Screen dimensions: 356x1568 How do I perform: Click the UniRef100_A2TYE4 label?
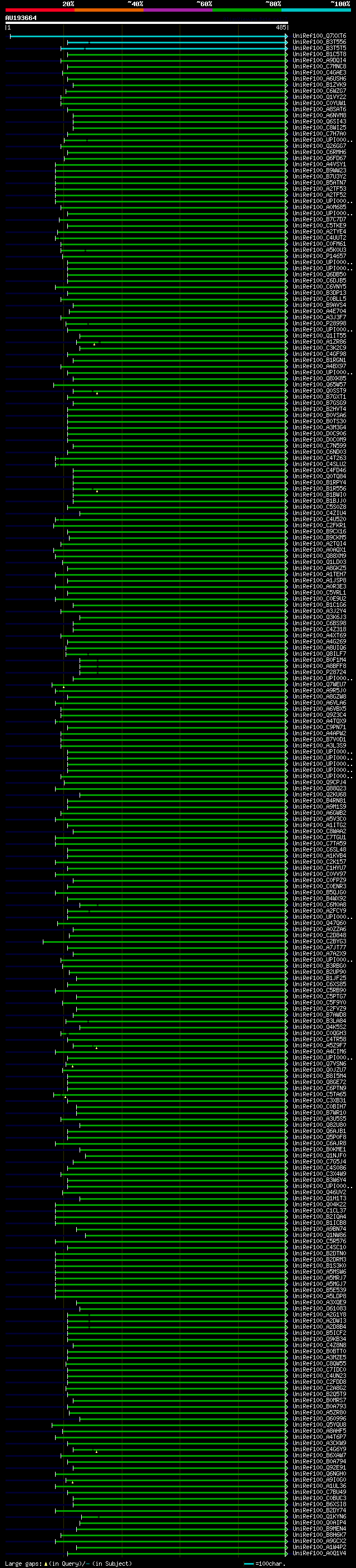319,232
